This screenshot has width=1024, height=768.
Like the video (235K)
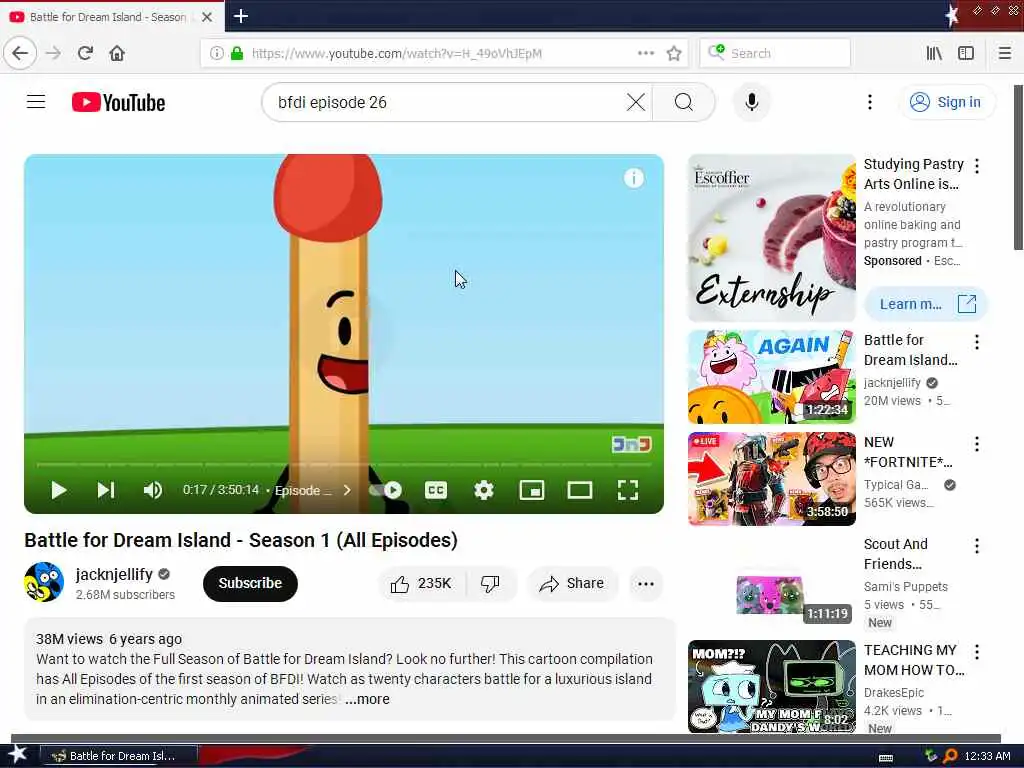coord(421,583)
